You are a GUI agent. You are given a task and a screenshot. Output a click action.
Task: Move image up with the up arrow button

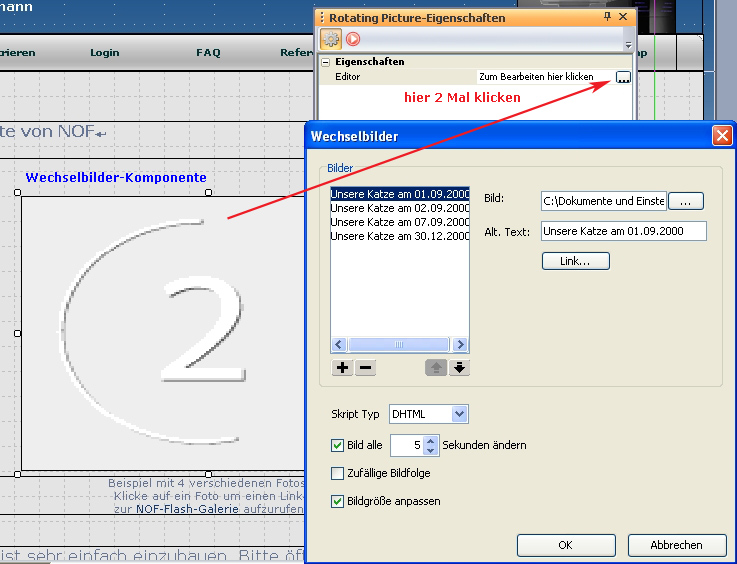point(437,367)
